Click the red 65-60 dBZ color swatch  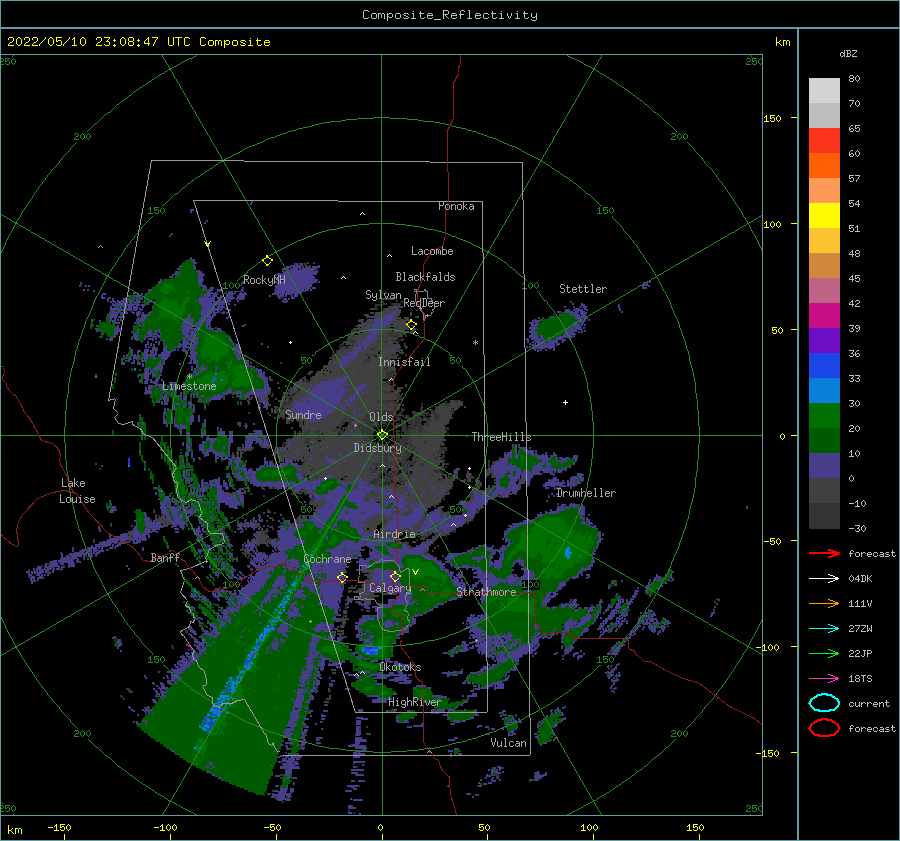824,141
